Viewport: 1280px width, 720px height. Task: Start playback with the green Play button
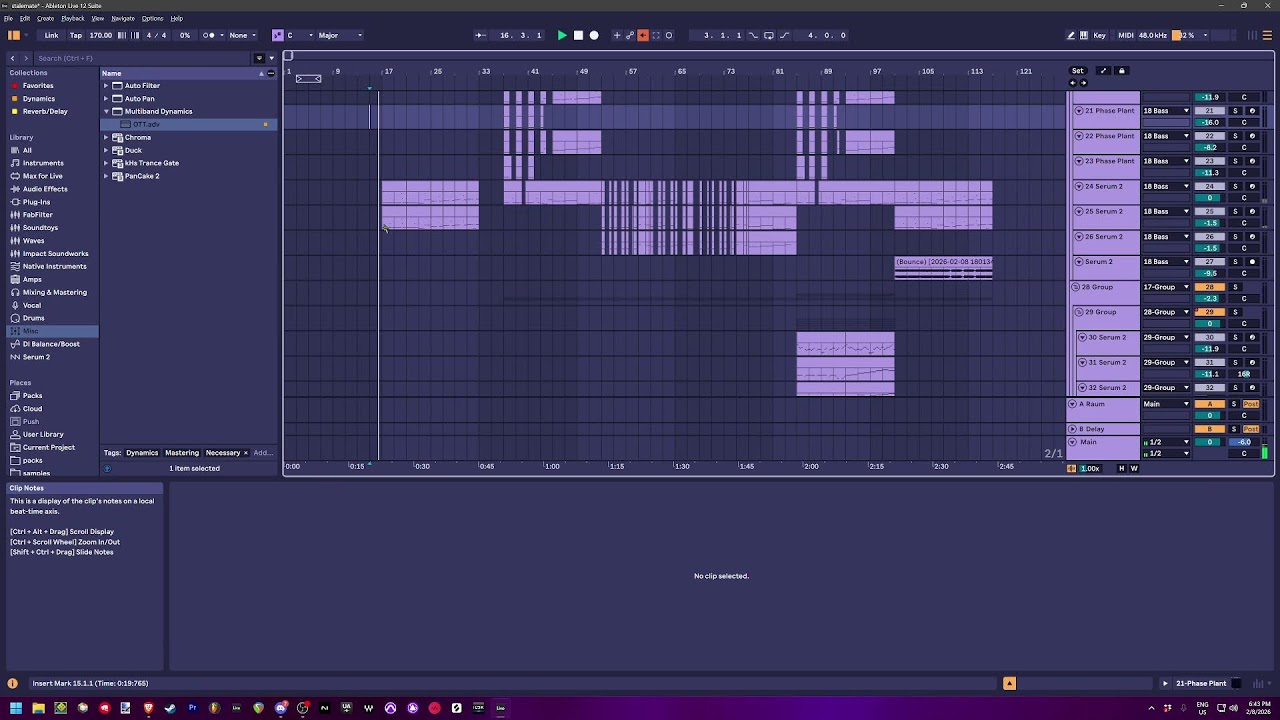pos(562,35)
